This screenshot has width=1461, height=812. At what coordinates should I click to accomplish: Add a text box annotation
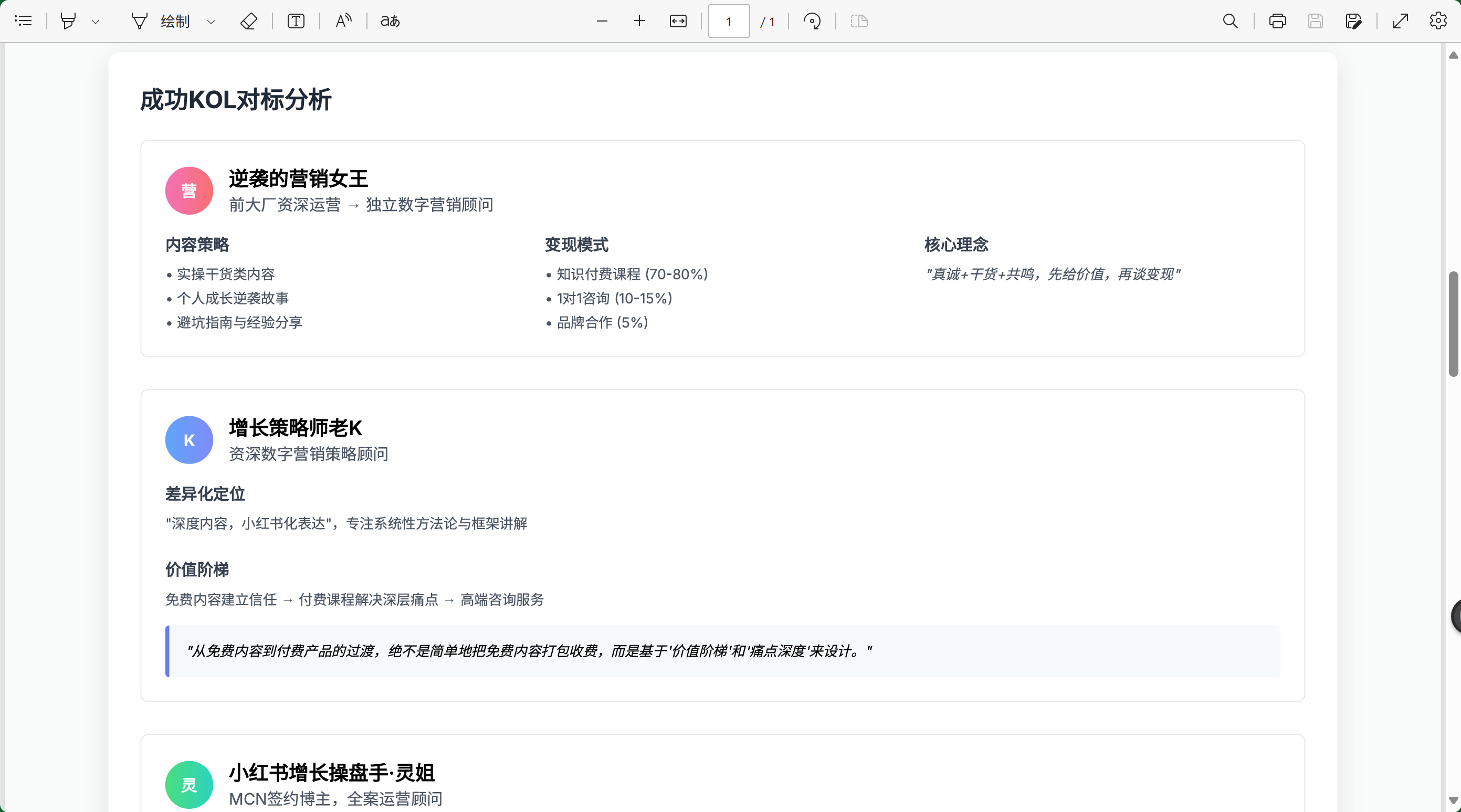click(296, 21)
